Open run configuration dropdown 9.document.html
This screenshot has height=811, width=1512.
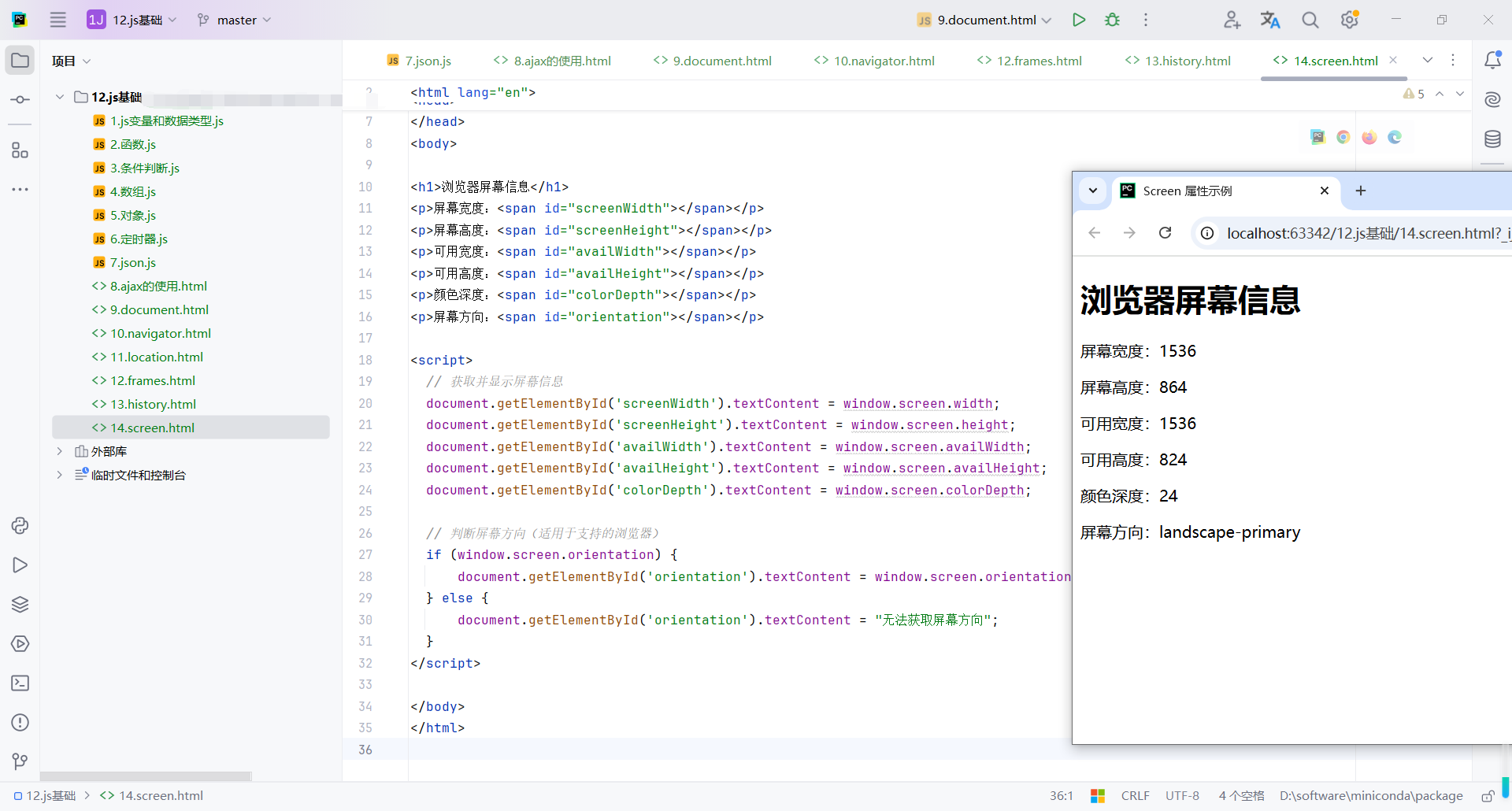(984, 20)
